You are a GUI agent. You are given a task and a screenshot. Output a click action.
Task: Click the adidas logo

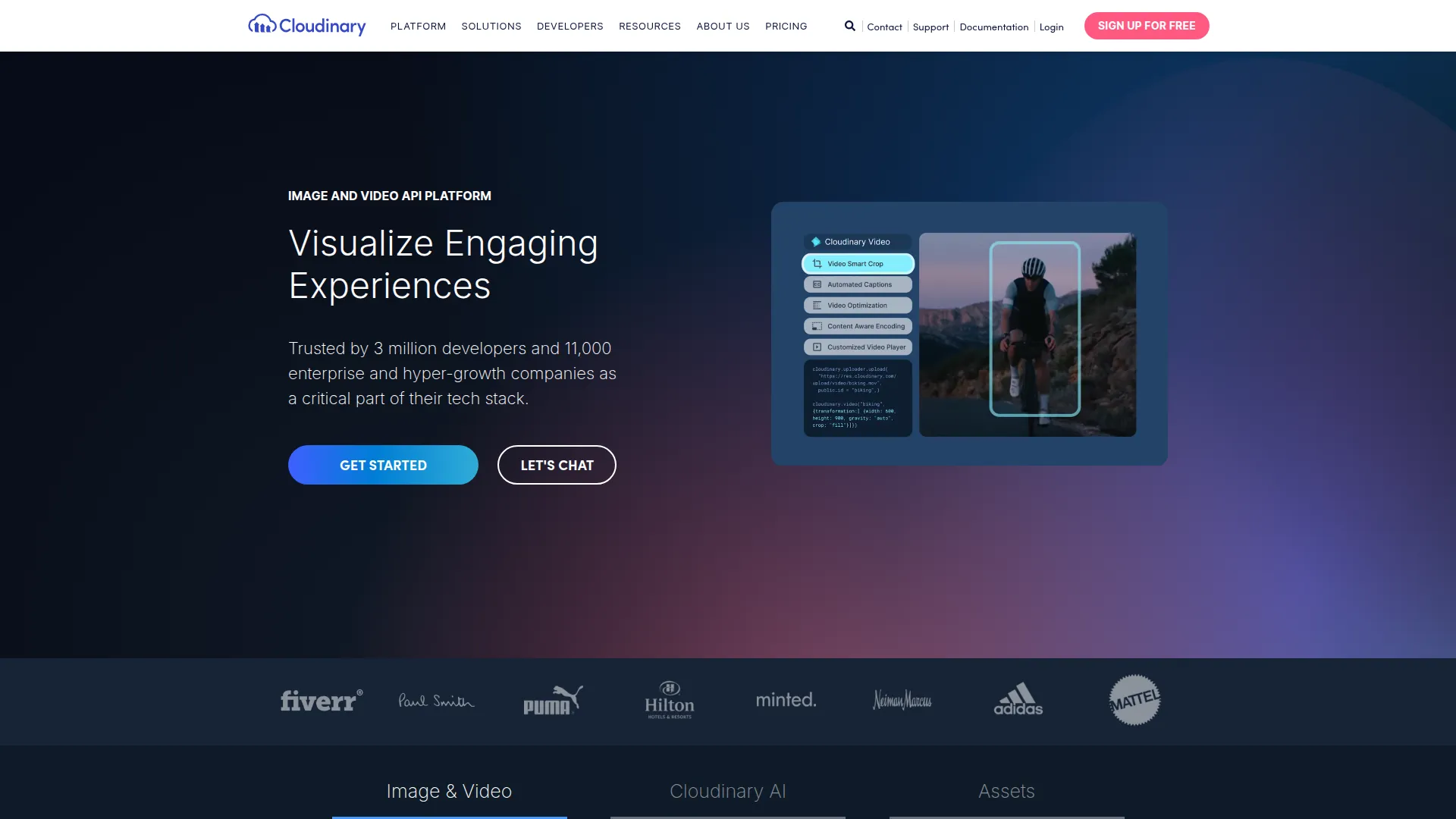[1018, 699]
